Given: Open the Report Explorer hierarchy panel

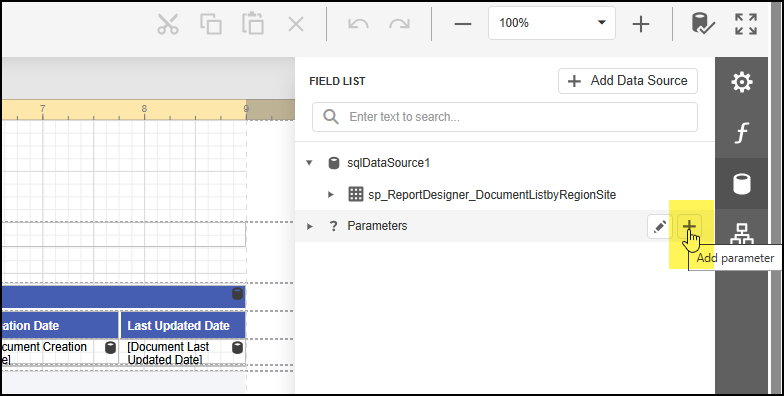Looking at the screenshot, I should tap(742, 233).
